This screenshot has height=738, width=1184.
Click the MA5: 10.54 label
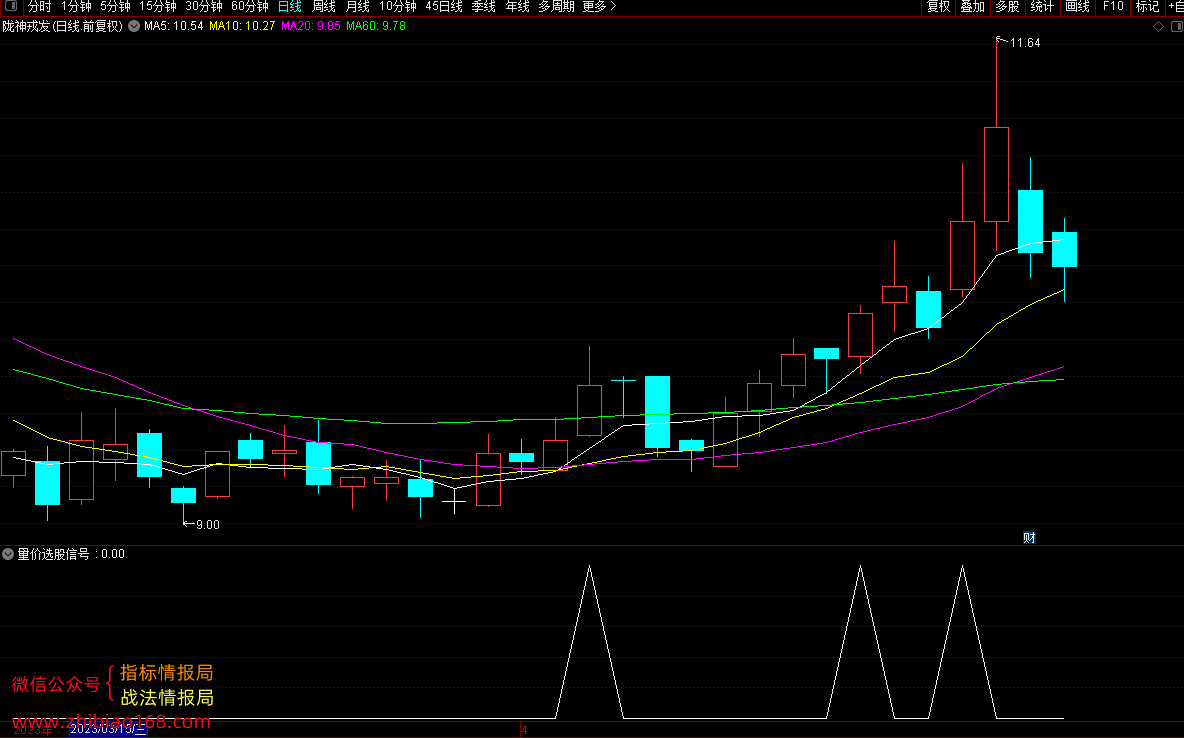(x=174, y=26)
